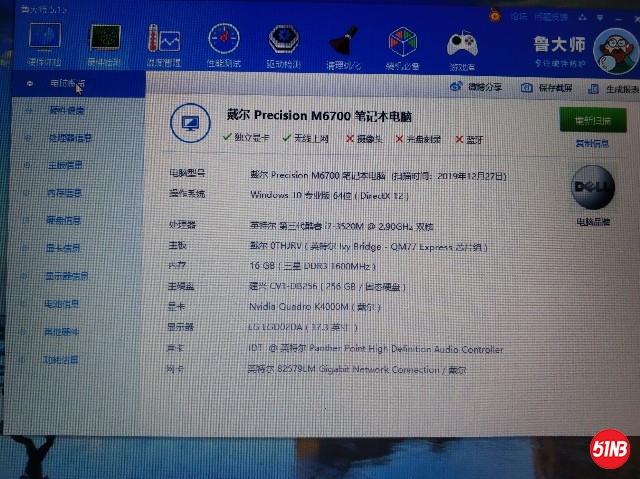640x479 pixels.
Task: Open 硬件体检 hardware checkup icon
Action: [45, 40]
